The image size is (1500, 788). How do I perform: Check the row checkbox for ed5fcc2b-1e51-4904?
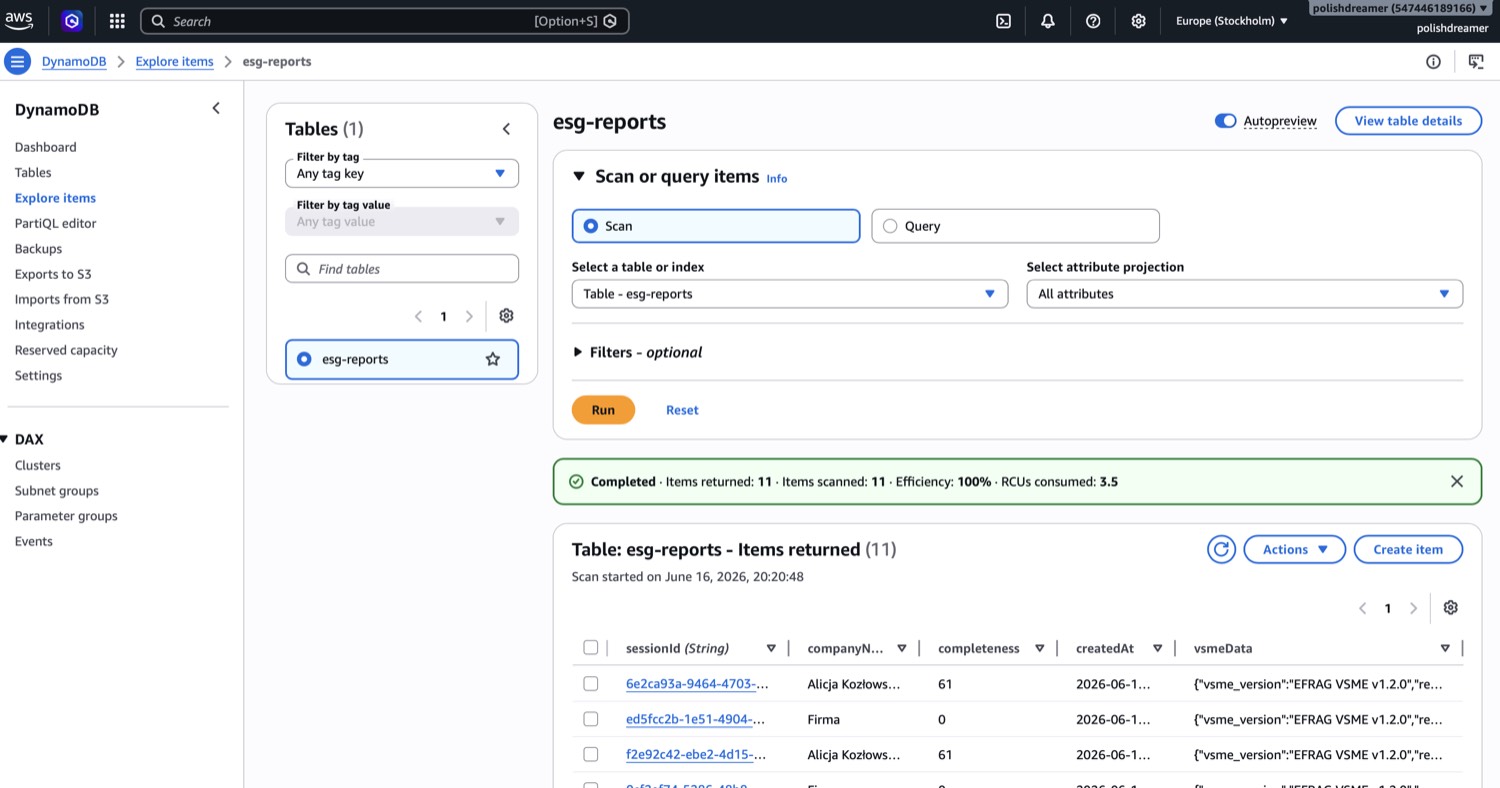tap(590, 719)
